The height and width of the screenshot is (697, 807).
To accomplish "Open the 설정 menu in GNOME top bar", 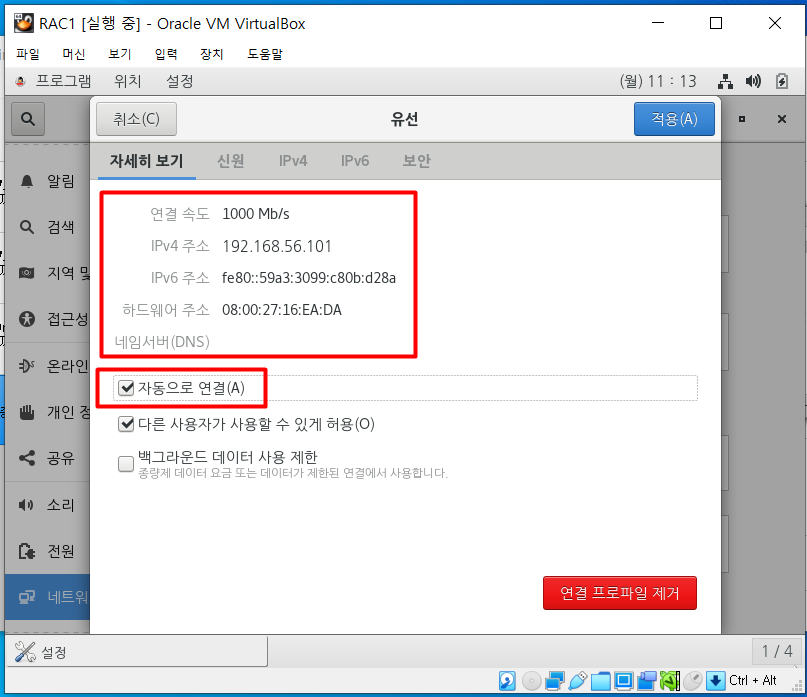I will [180, 81].
